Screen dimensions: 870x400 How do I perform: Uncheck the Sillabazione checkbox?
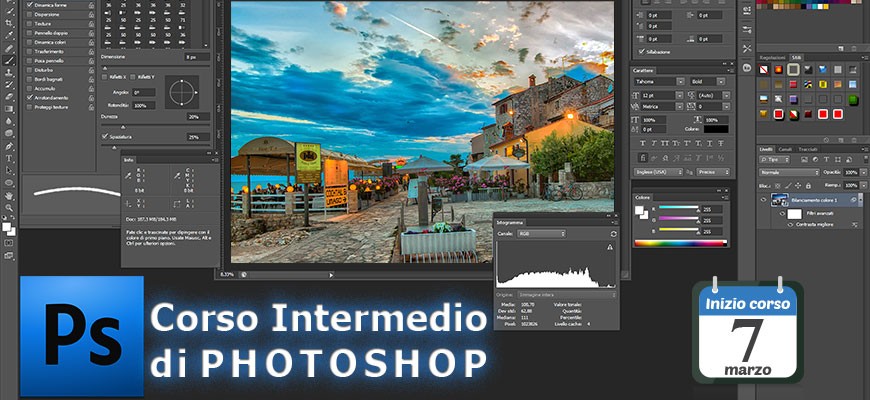[x=642, y=52]
